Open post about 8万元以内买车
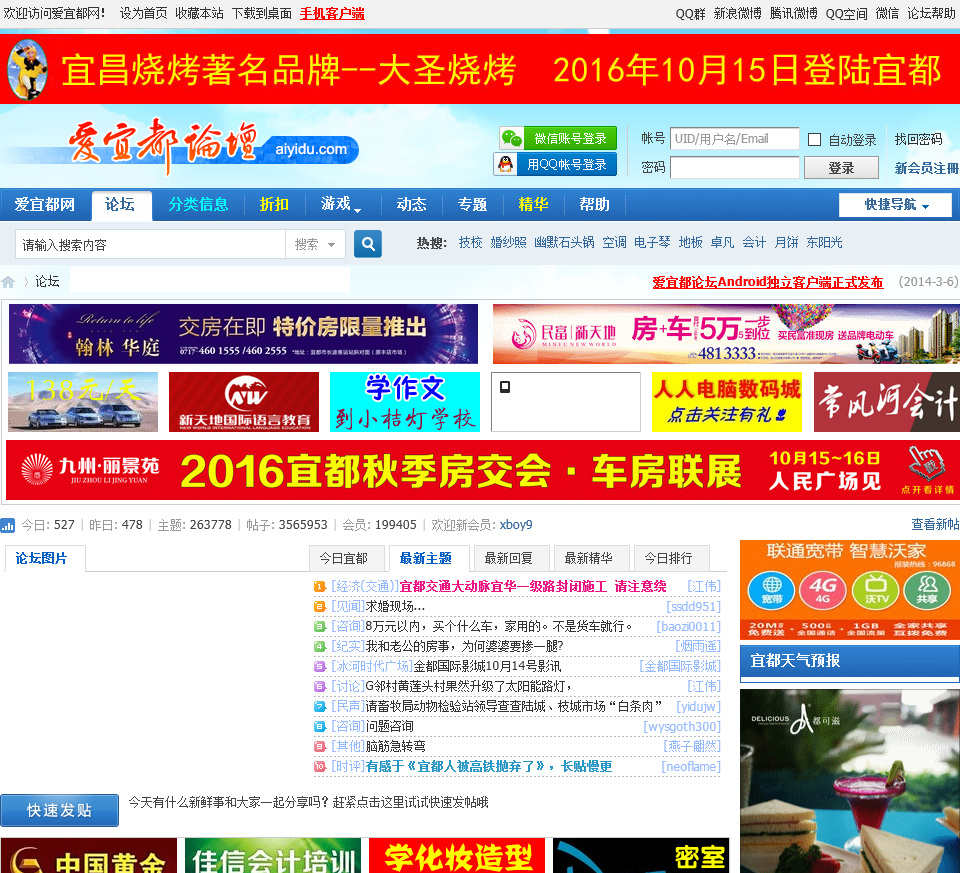This screenshot has height=873, width=960. coord(499,626)
